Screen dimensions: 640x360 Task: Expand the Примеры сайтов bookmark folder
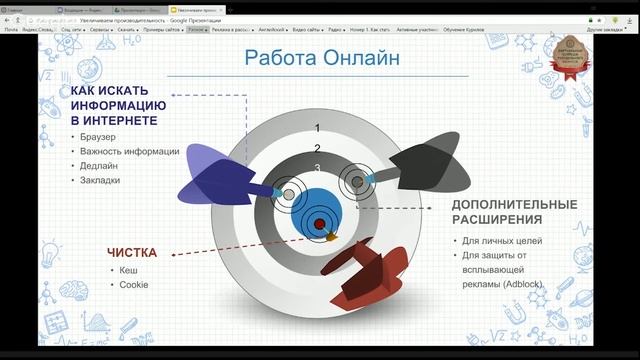163,30
